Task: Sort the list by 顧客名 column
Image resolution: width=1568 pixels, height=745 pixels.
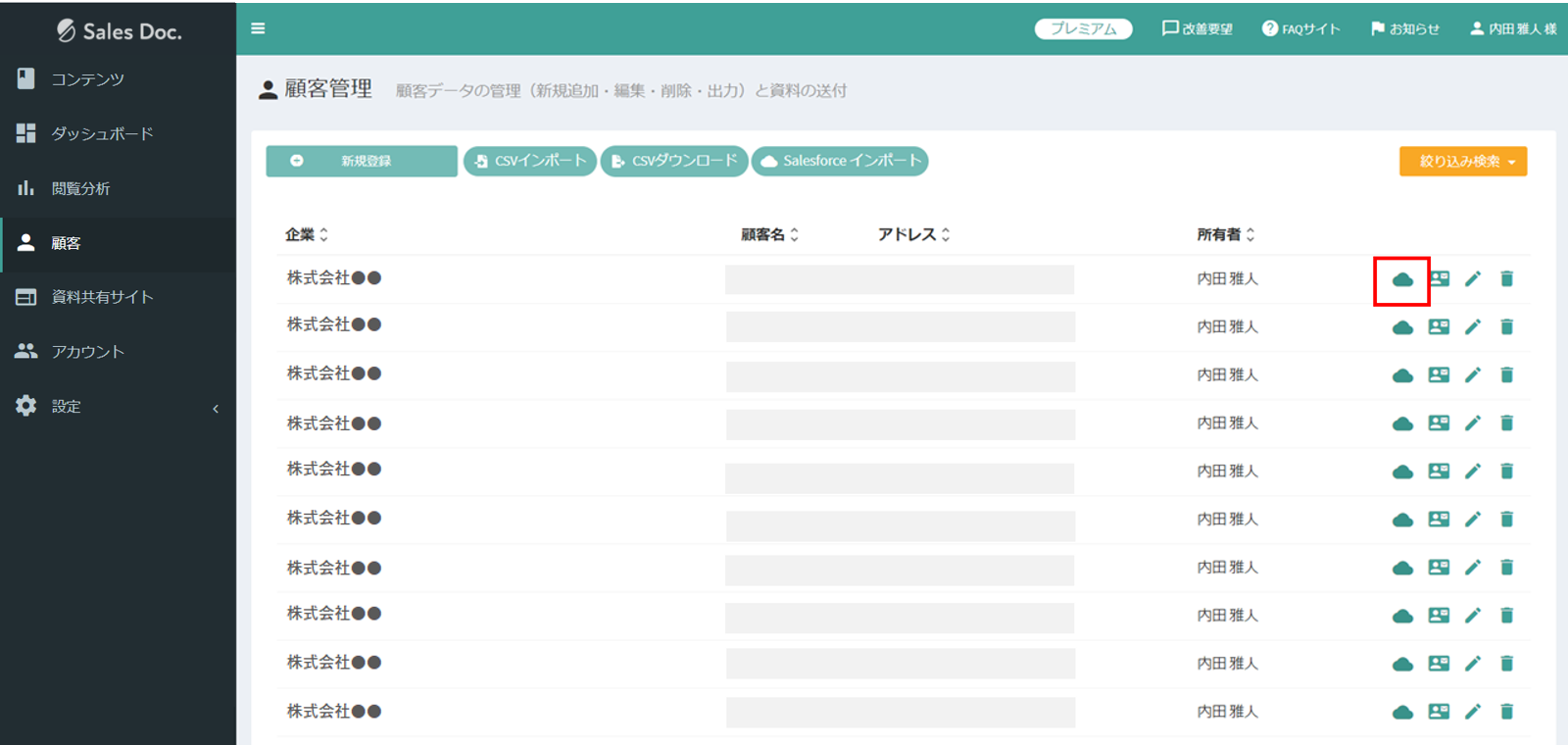Action: coord(769,235)
